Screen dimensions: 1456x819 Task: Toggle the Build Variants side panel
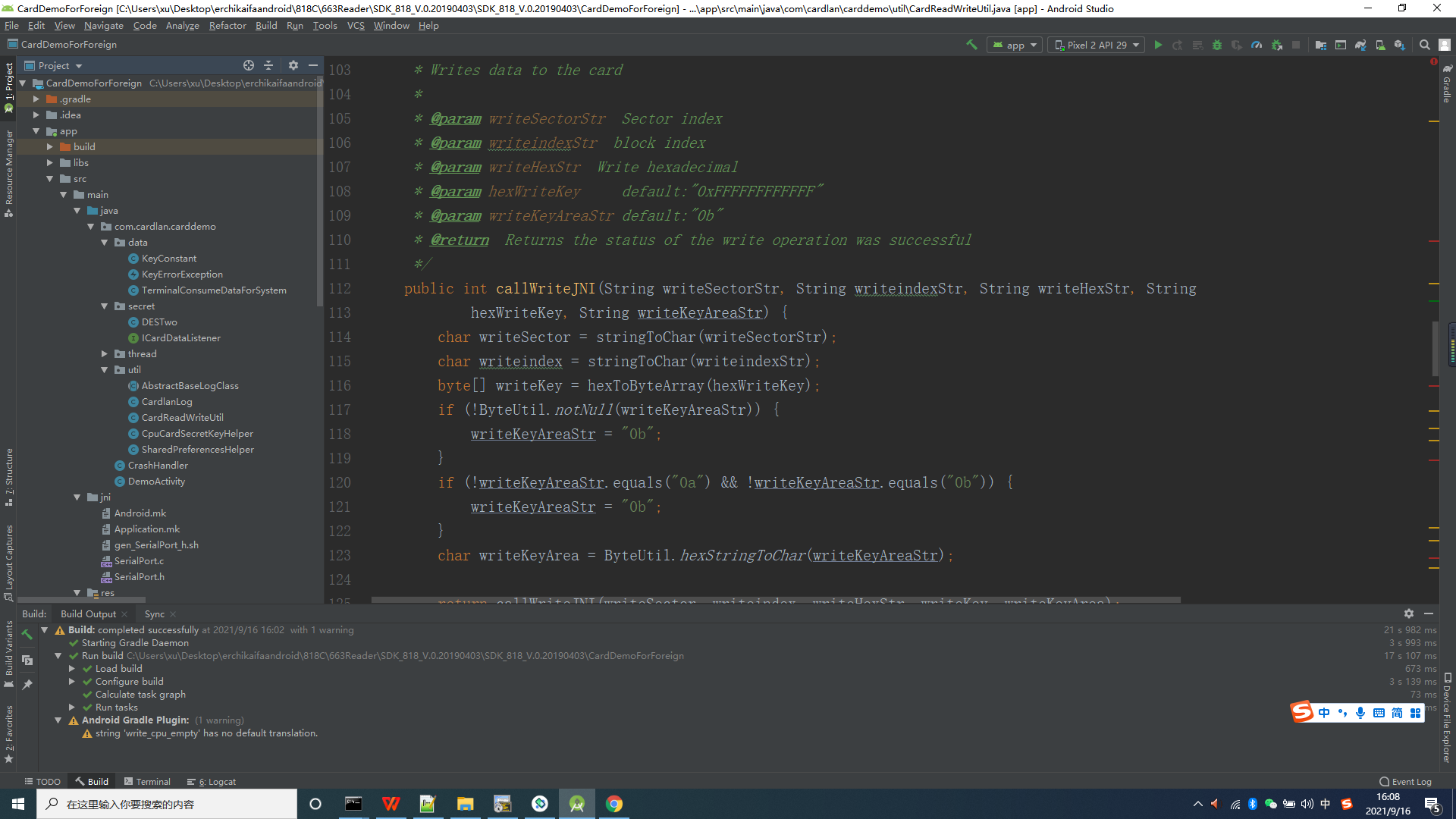click(x=9, y=654)
